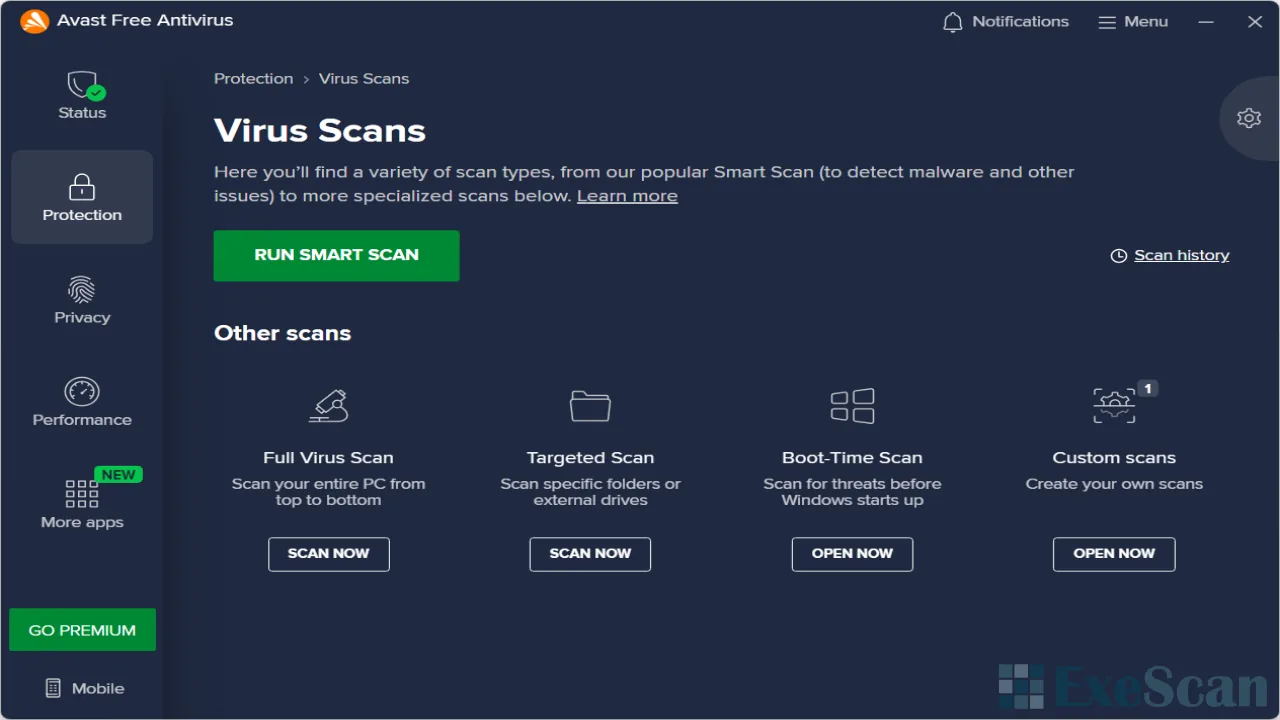Select the More apps sidebar label

(82, 522)
